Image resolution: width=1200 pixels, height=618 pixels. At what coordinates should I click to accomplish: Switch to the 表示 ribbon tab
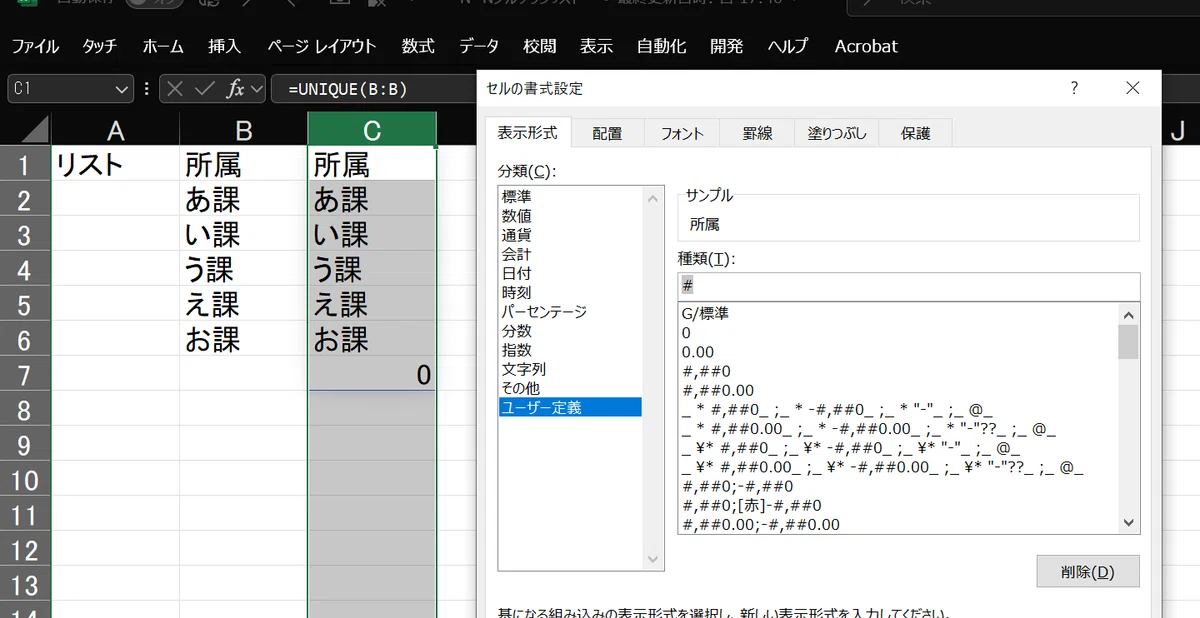[x=596, y=46]
